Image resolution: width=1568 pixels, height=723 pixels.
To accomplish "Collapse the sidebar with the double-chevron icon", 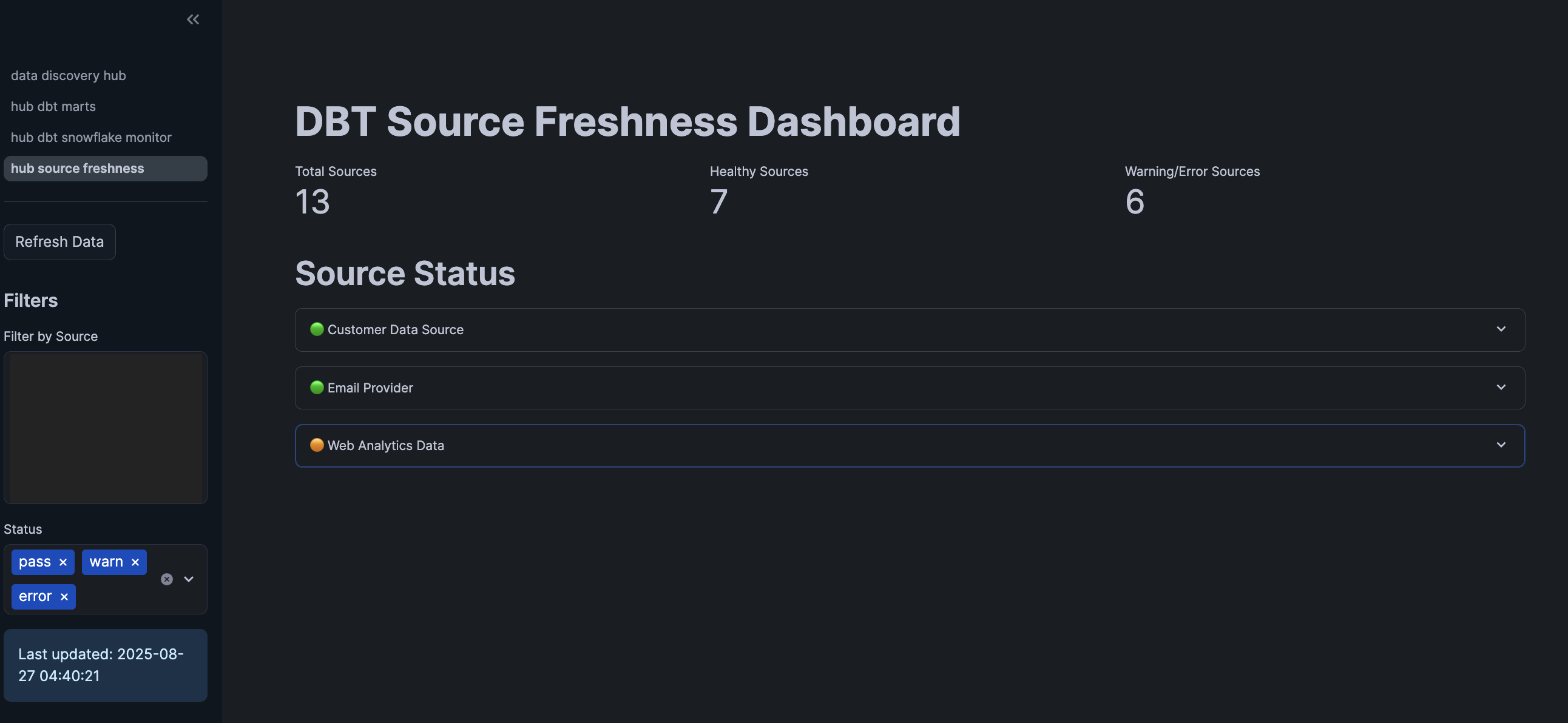I will pyautogui.click(x=192, y=19).
